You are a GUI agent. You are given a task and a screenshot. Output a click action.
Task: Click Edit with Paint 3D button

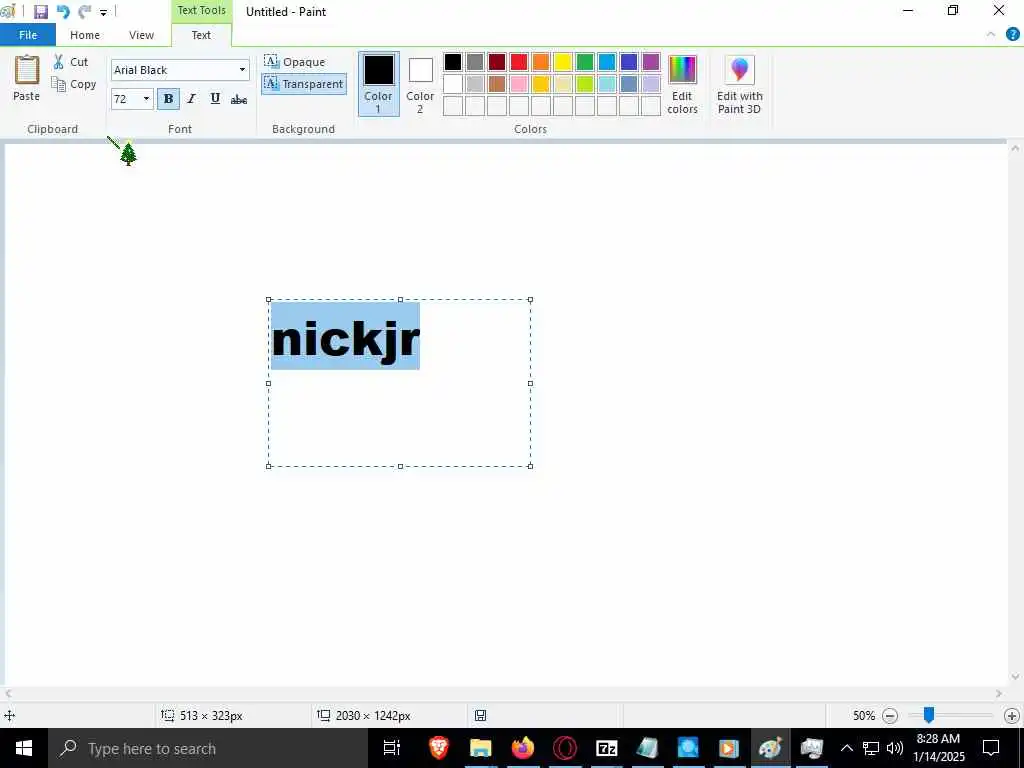pos(739,84)
